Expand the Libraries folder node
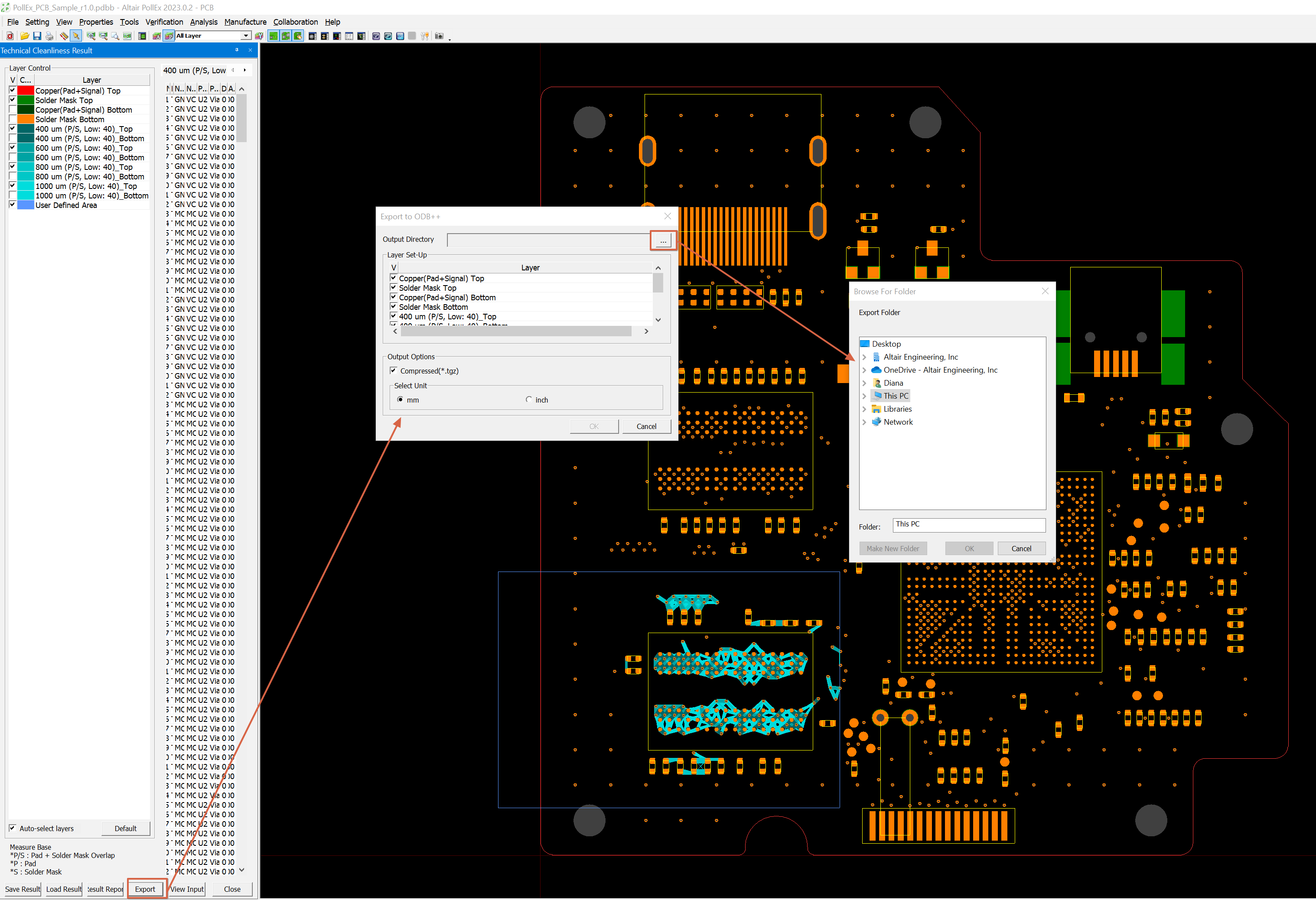Image resolution: width=1316 pixels, height=900 pixels. click(x=864, y=409)
